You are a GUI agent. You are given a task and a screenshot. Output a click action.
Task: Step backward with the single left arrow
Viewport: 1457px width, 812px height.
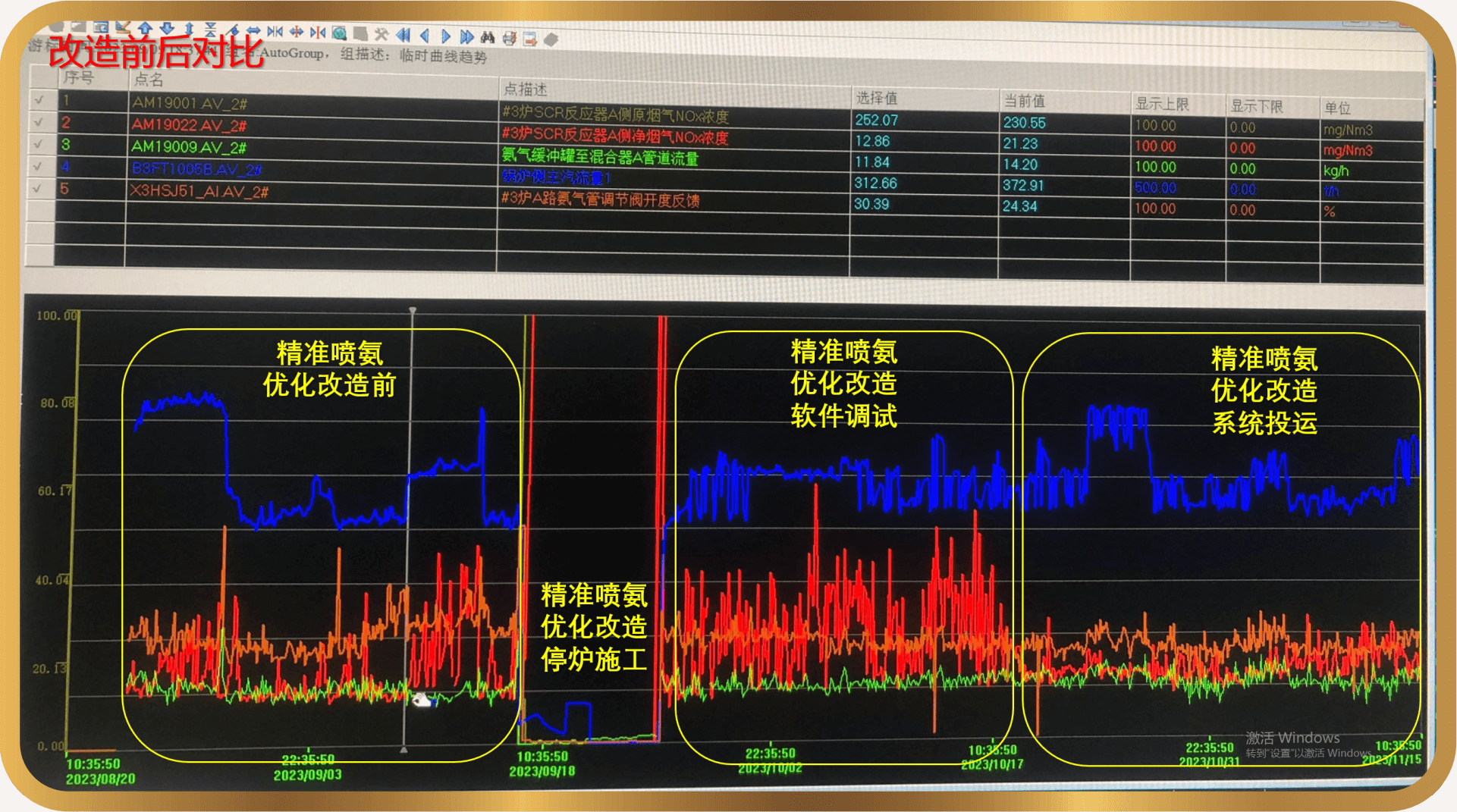point(424,36)
